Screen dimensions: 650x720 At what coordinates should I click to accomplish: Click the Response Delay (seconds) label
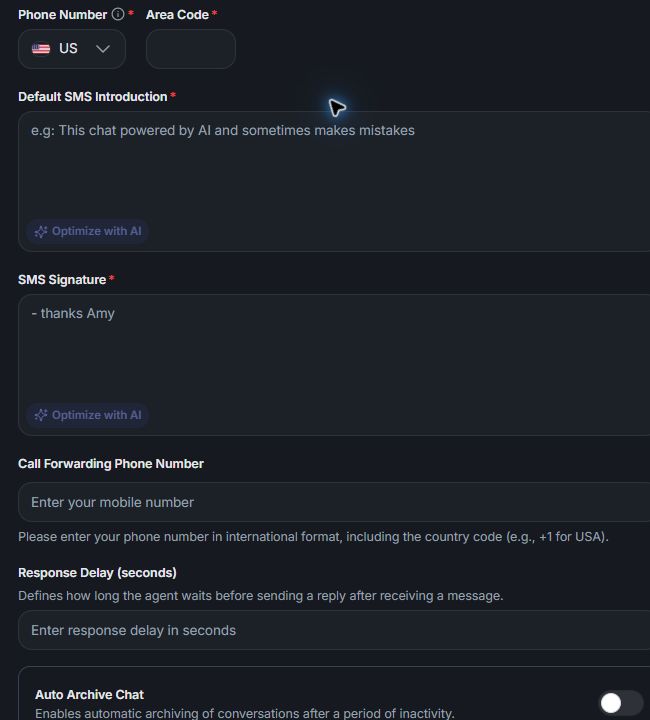pos(97,573)
